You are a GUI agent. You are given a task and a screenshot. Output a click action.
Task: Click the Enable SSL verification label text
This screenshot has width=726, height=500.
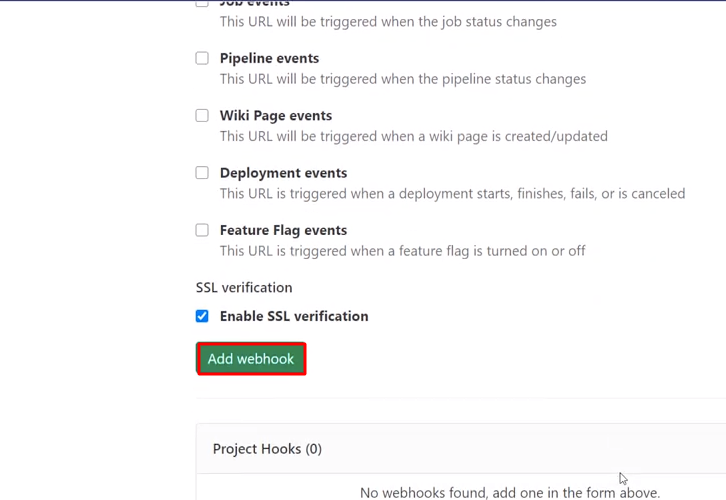point(294,316)
